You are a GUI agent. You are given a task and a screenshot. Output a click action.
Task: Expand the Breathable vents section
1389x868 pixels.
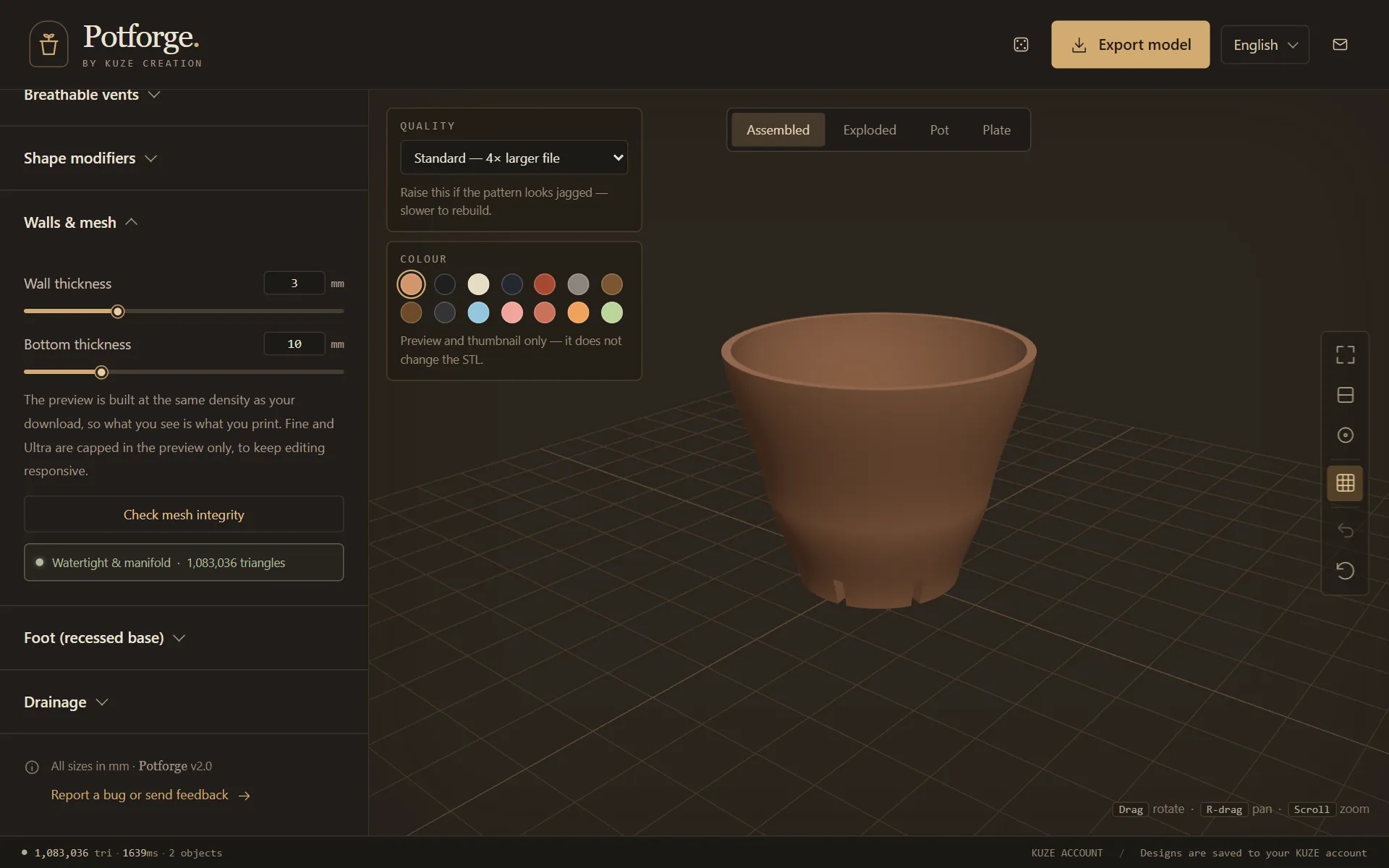(92, 95)
